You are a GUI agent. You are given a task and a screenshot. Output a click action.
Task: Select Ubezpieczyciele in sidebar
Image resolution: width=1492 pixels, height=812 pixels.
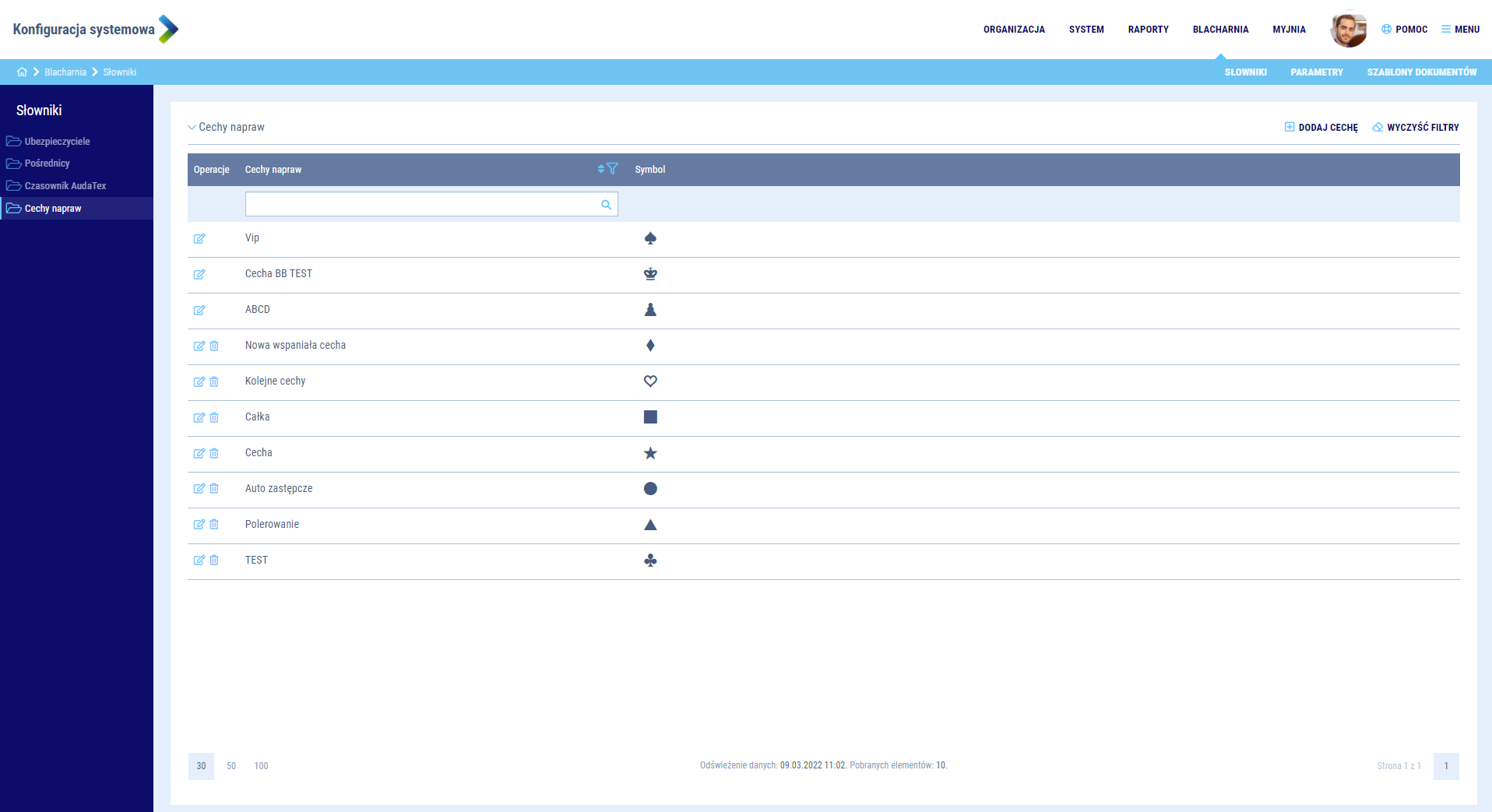[x=57, y=142]
